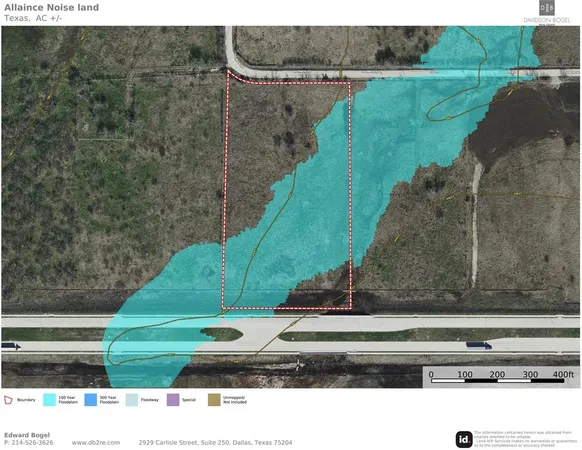Select the 100 Year Floodplain swatch
The width and height of the screenshot is (582, 450).
tap(49, 400)
